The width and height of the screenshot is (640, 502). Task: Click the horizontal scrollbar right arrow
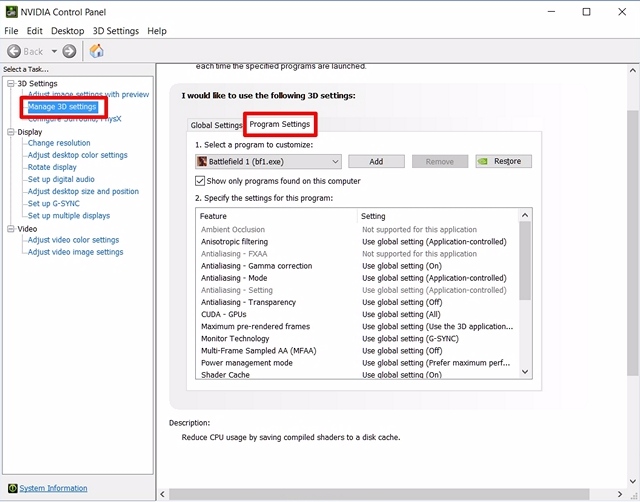[x=620, y=494]
